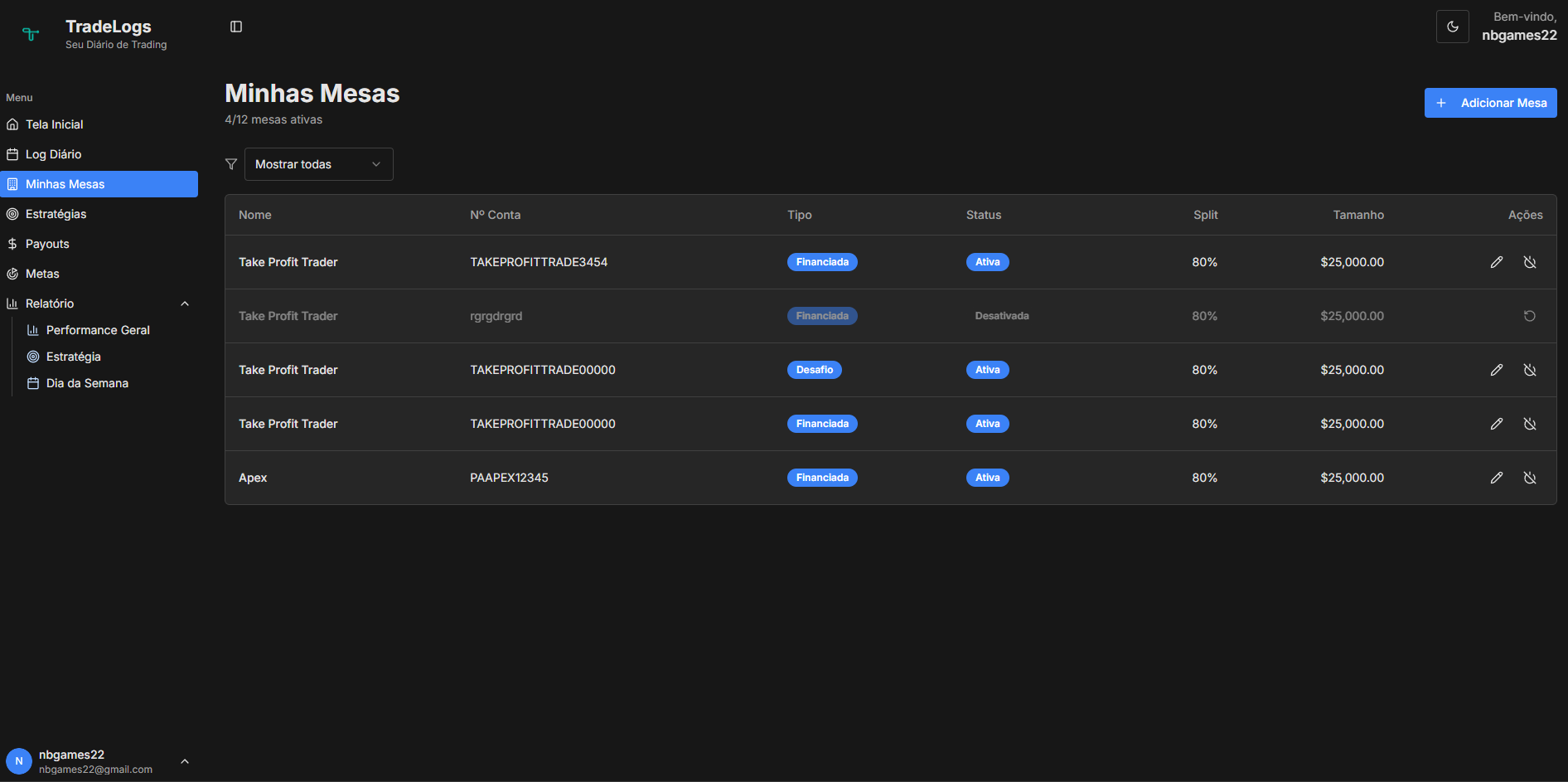This screenshot has height=782, width=1568.
Task: Deactivate the Apex PAAPEX12345 account
Action: coord(1530,478)
